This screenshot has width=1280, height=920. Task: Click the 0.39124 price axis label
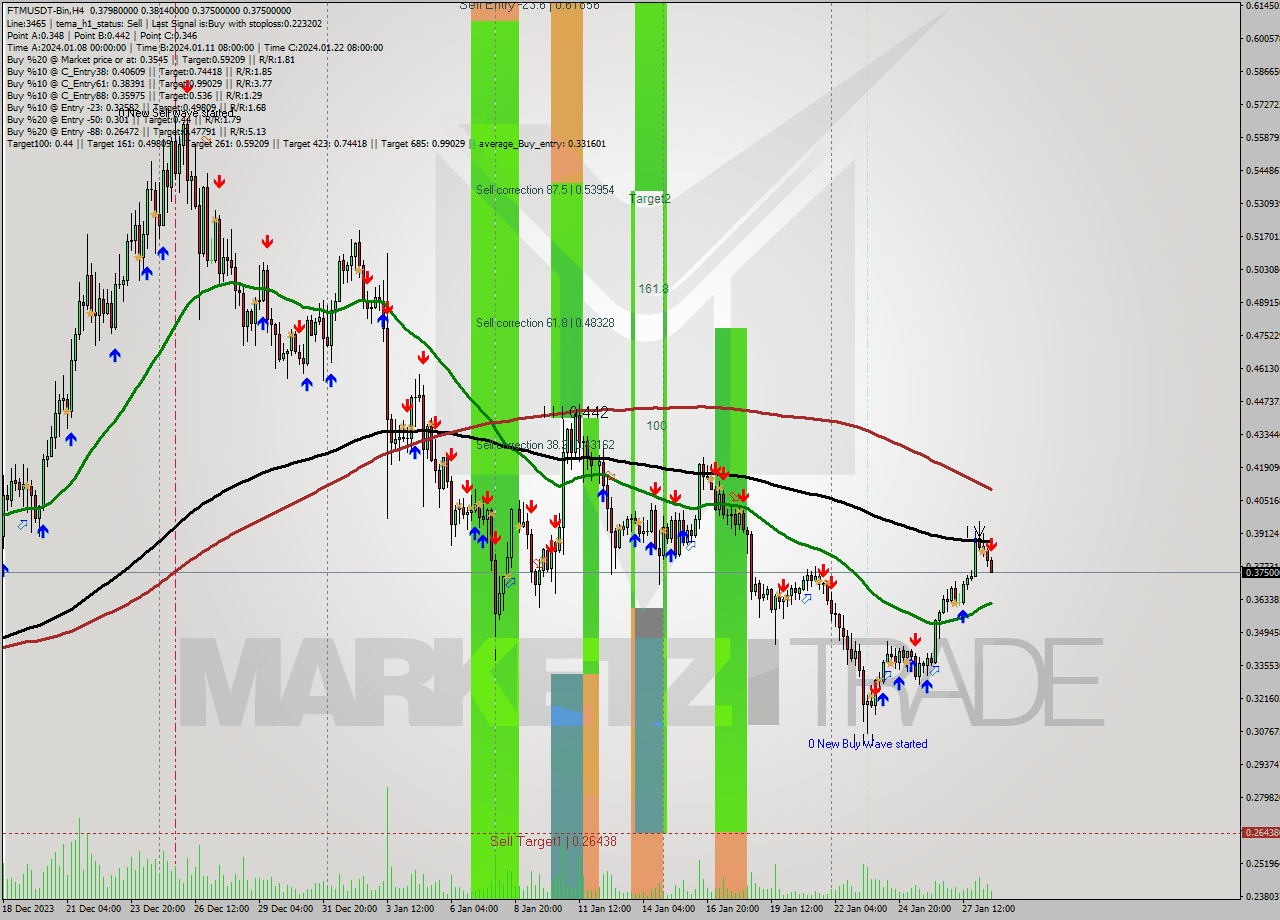(x=1261, y=533)
